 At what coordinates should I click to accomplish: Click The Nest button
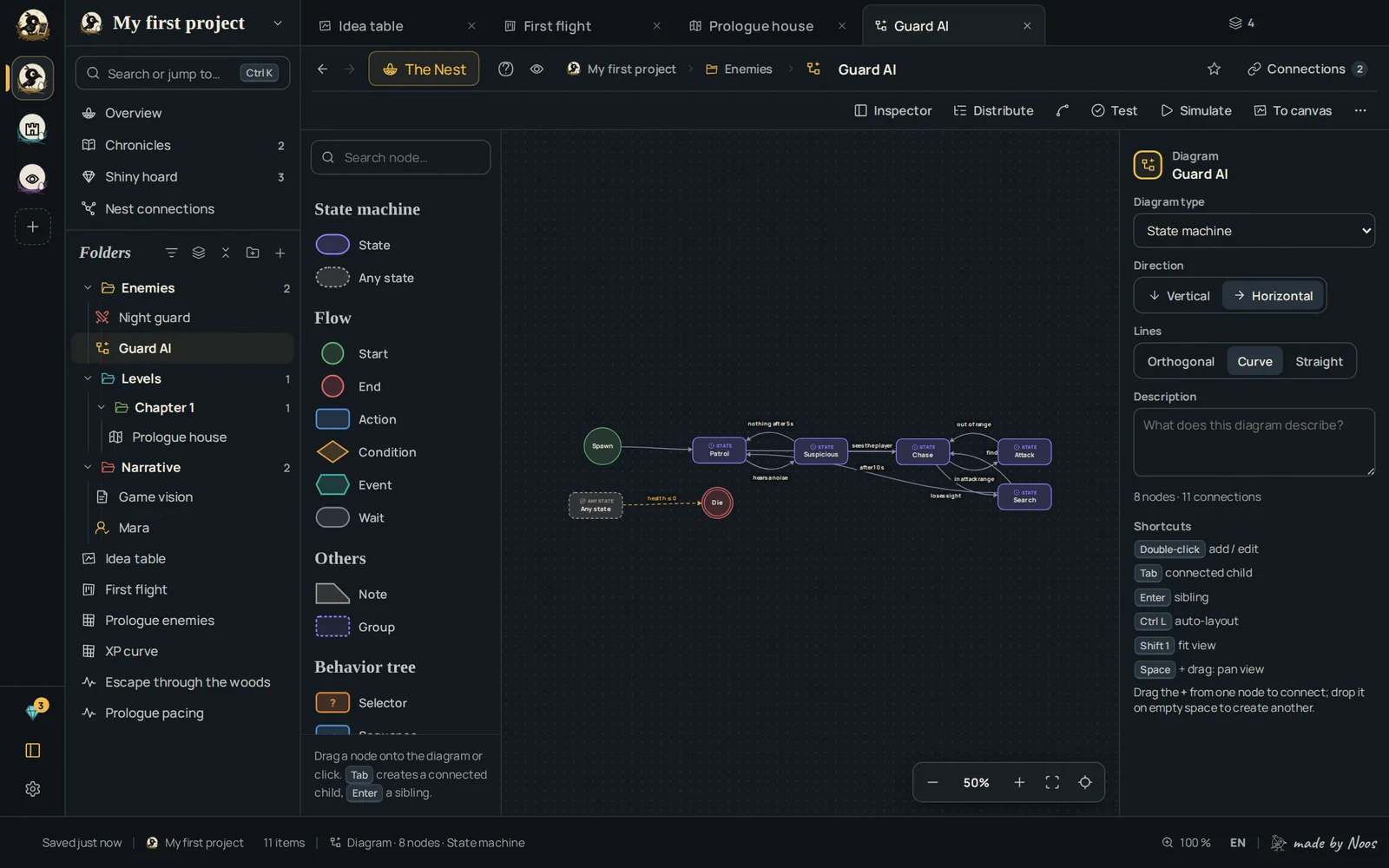click(424, 69)
